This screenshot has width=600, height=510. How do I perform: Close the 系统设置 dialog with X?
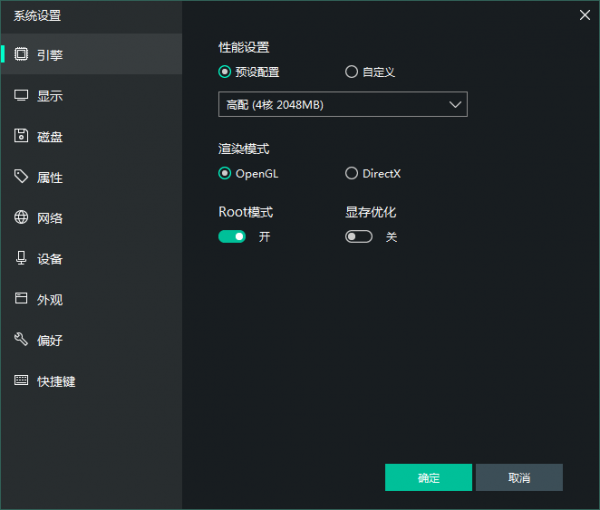click(x=585, y=15)
